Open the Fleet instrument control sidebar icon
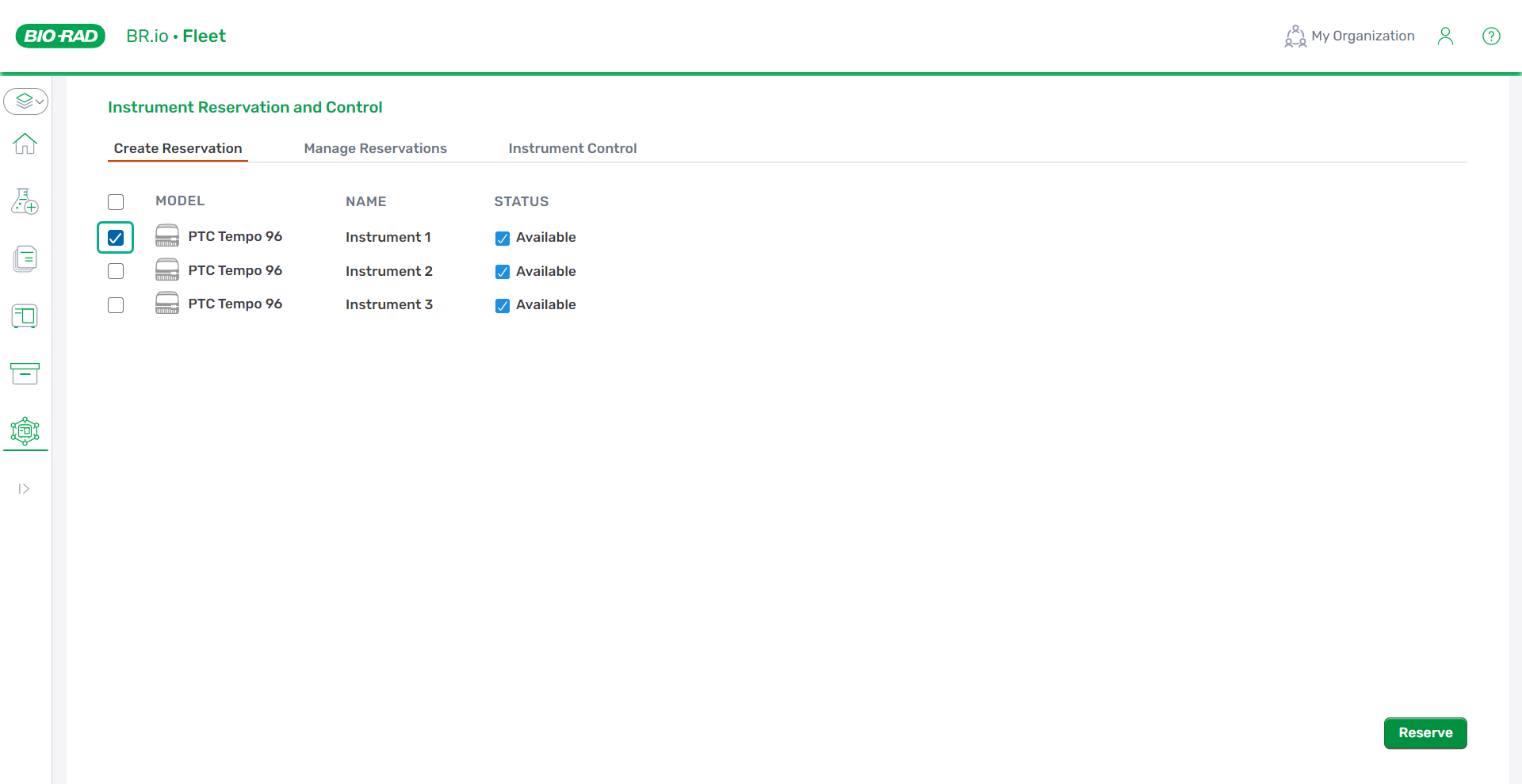 25,431
